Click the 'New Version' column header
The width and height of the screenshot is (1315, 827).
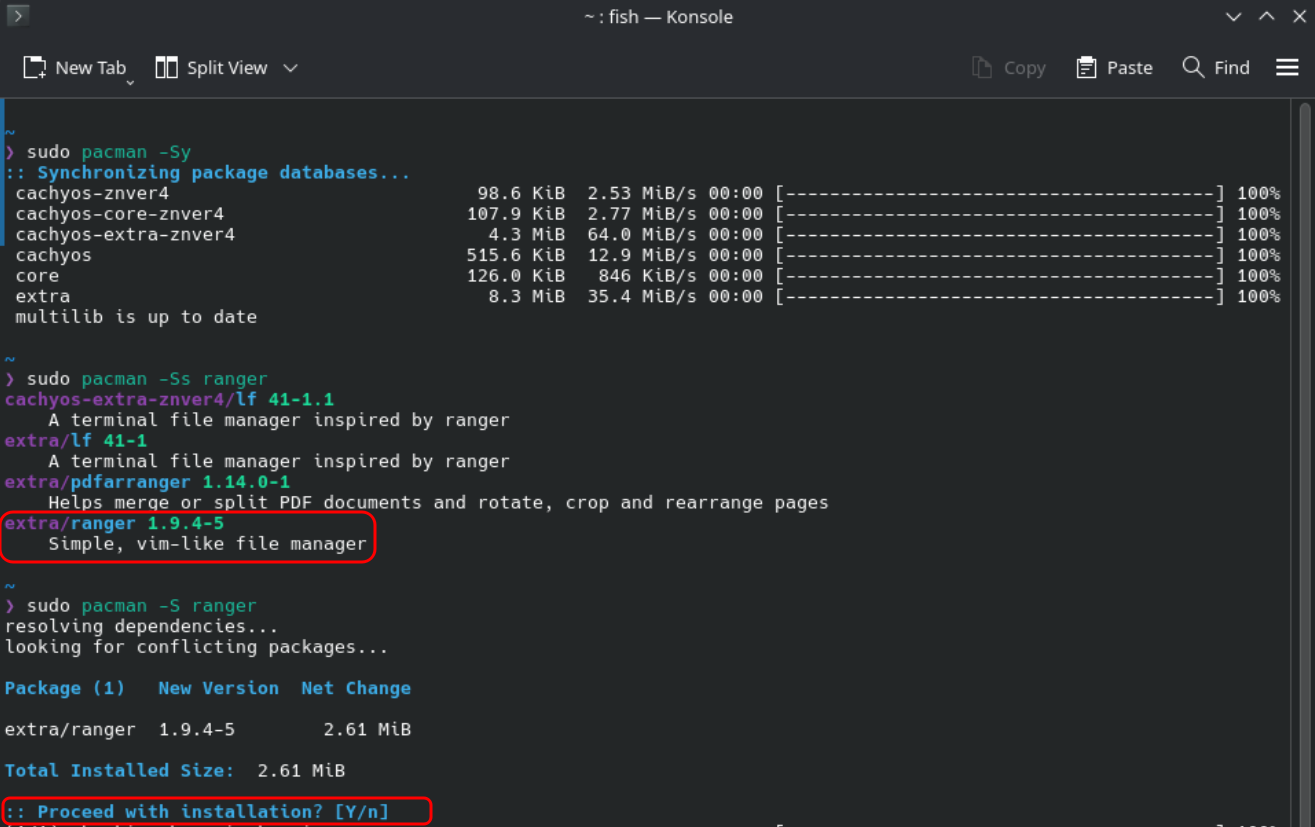218,688
